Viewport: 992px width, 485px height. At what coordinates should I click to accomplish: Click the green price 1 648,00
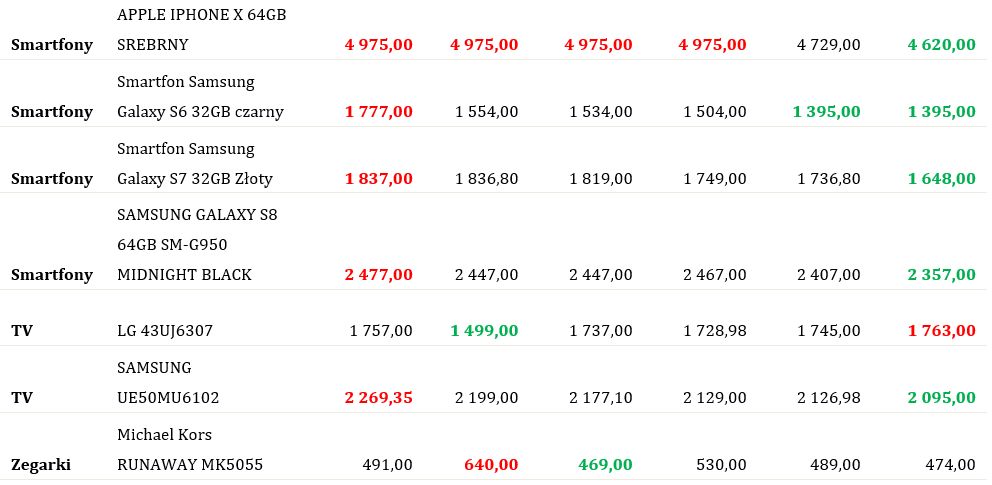coord(941,179)
